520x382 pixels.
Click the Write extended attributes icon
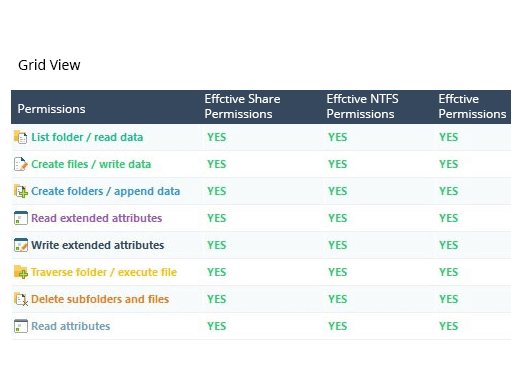[21, 245]
